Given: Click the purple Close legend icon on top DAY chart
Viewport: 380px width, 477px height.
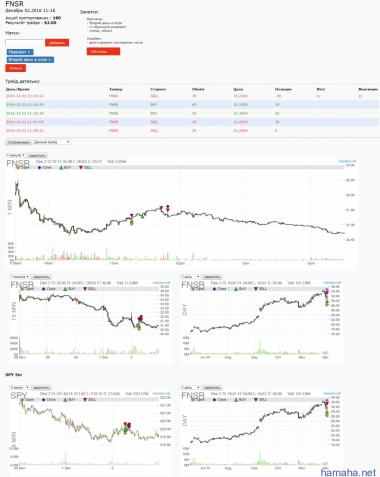Looking at the screenshot, I should [x=214, y=289].
